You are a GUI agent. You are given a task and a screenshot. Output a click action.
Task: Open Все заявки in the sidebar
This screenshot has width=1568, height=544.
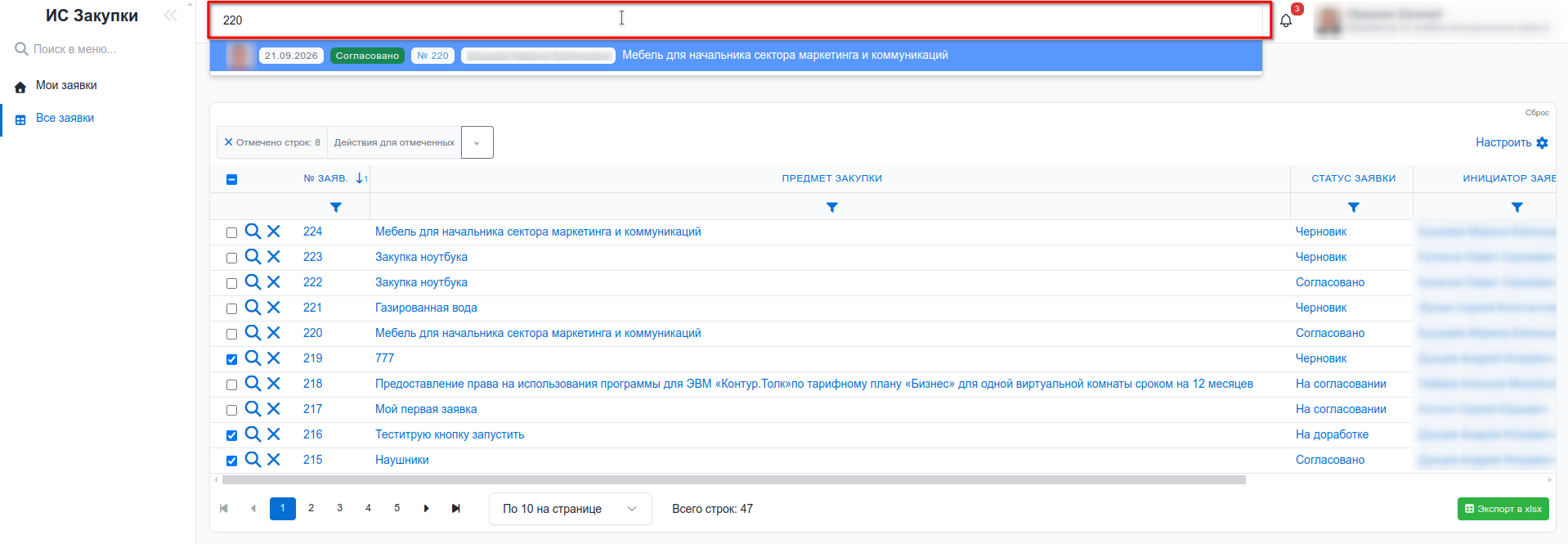(x=65, y=119)
